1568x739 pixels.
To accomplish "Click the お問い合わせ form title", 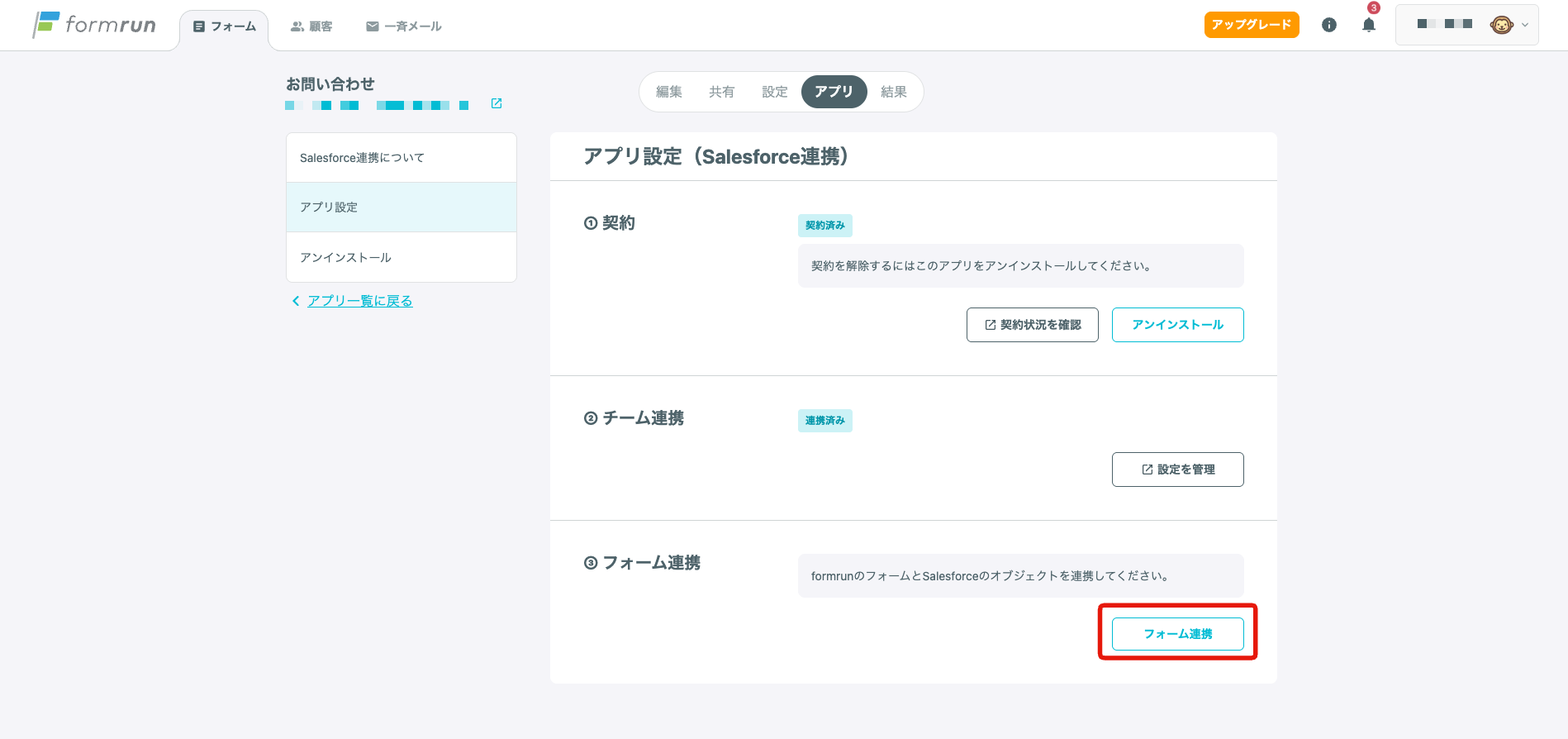I will click(x=330, y=84).
